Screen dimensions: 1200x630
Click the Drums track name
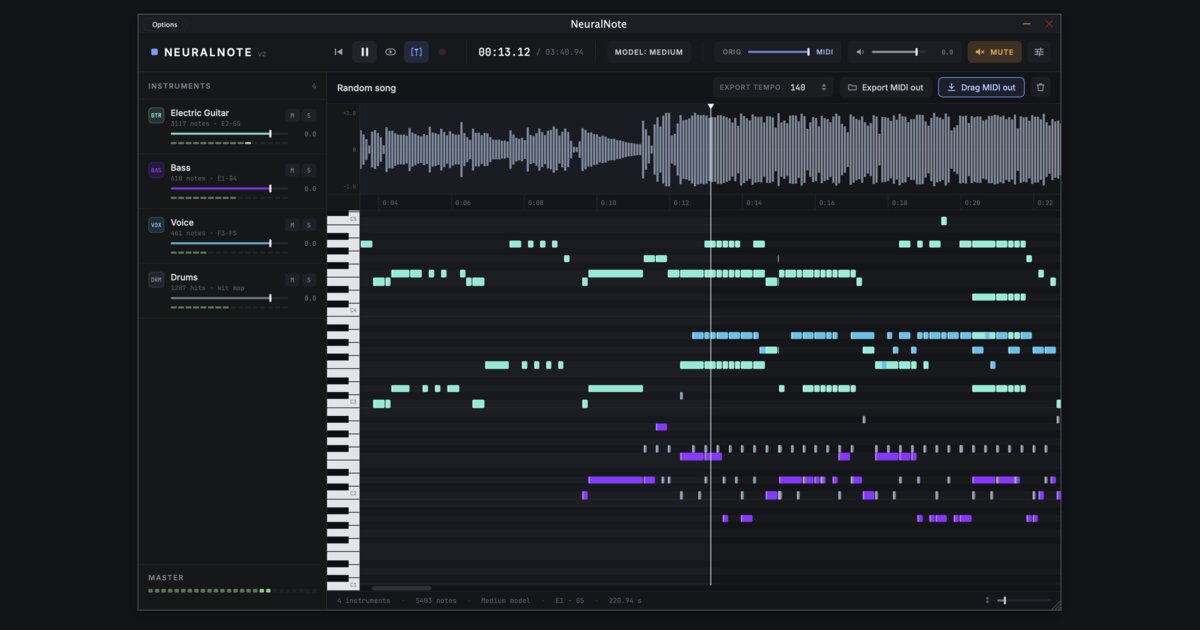click(x=184, y=277)
